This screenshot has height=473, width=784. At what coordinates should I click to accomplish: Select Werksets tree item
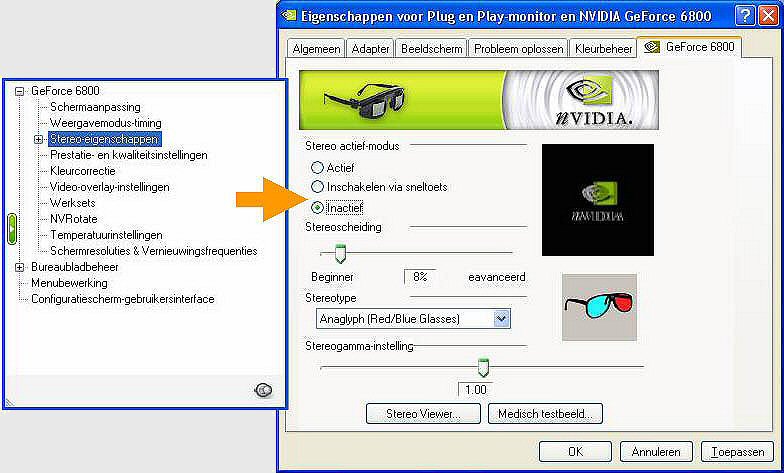(72, 203)
